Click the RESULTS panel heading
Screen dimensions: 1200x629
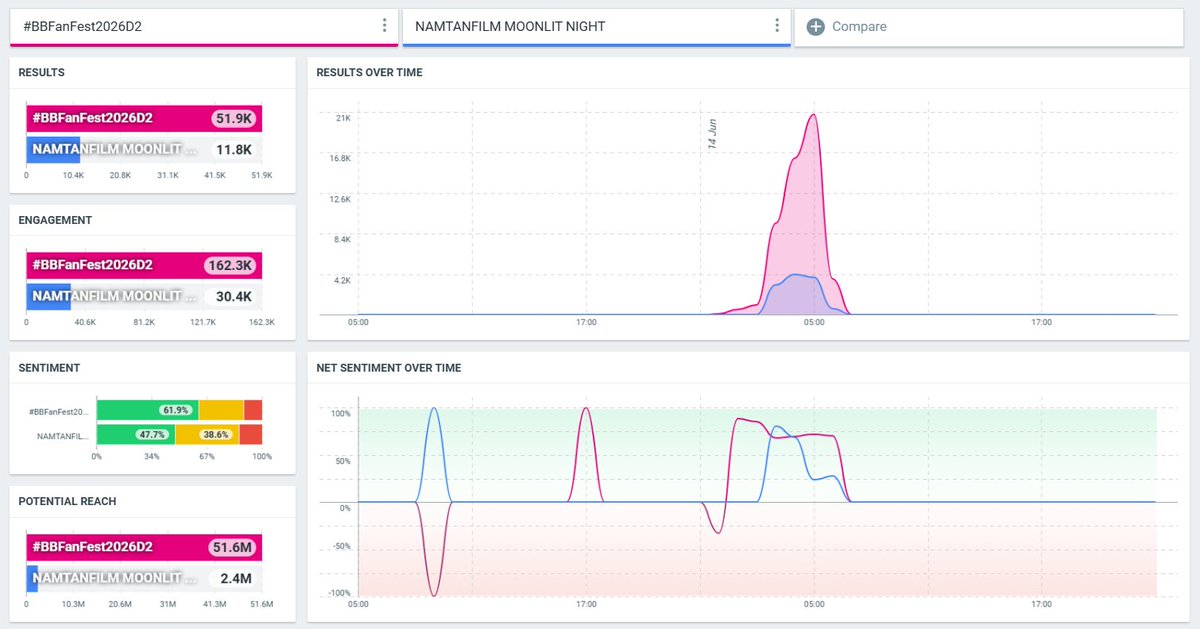pyautogui.click(x=42, y=73)
